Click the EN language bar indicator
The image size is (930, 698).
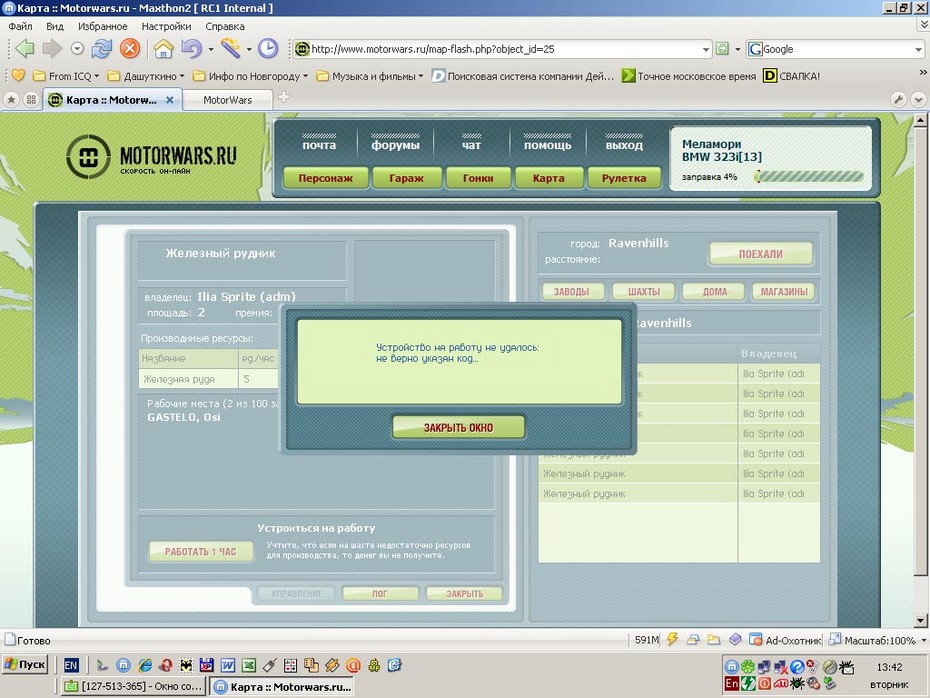(71, 665)
